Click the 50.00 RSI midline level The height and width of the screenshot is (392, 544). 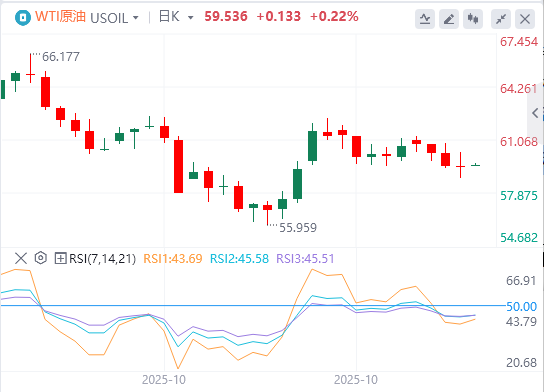pos(521,306)
